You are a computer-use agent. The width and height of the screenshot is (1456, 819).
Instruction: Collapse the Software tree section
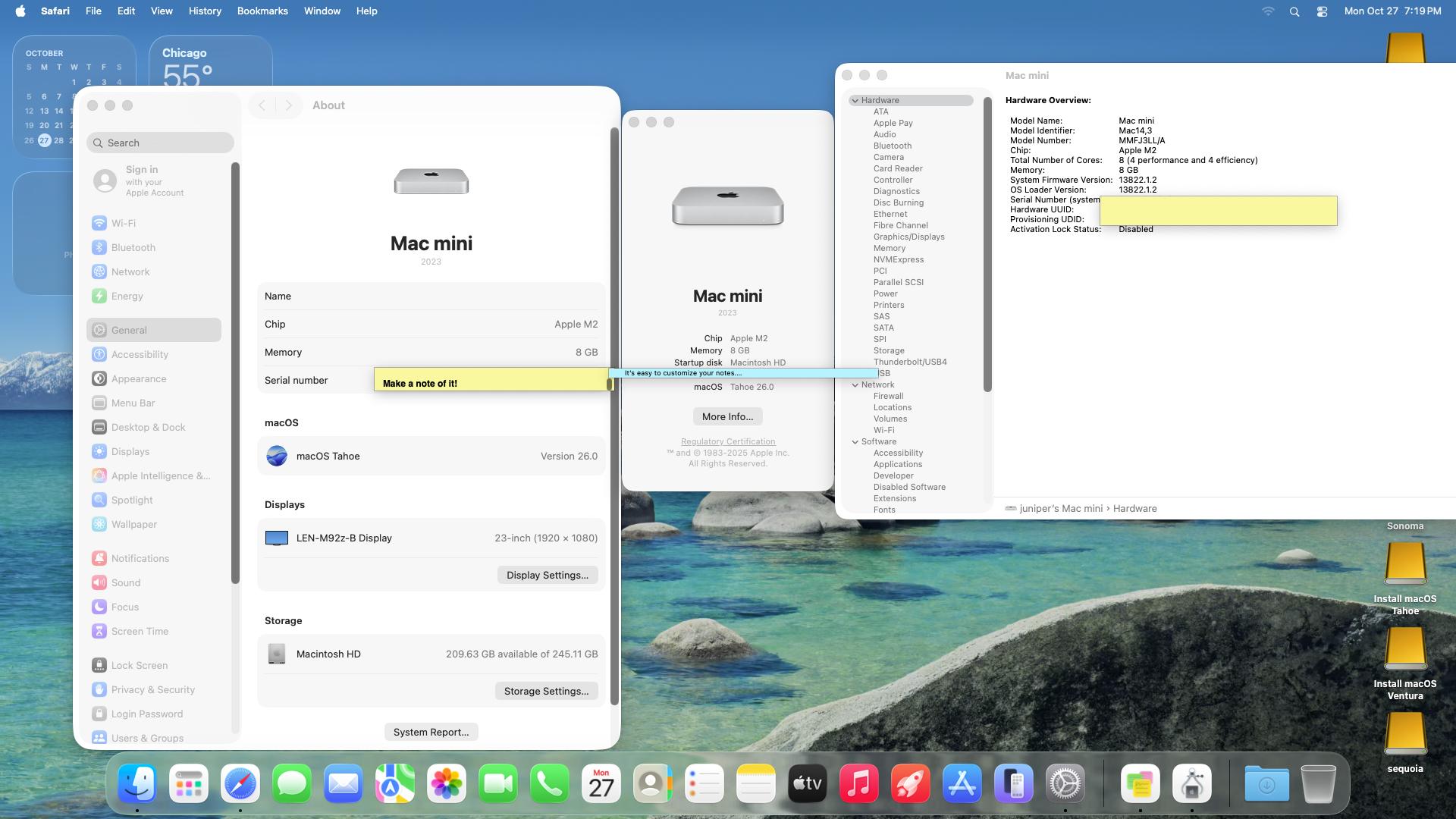tap(855, 441)
